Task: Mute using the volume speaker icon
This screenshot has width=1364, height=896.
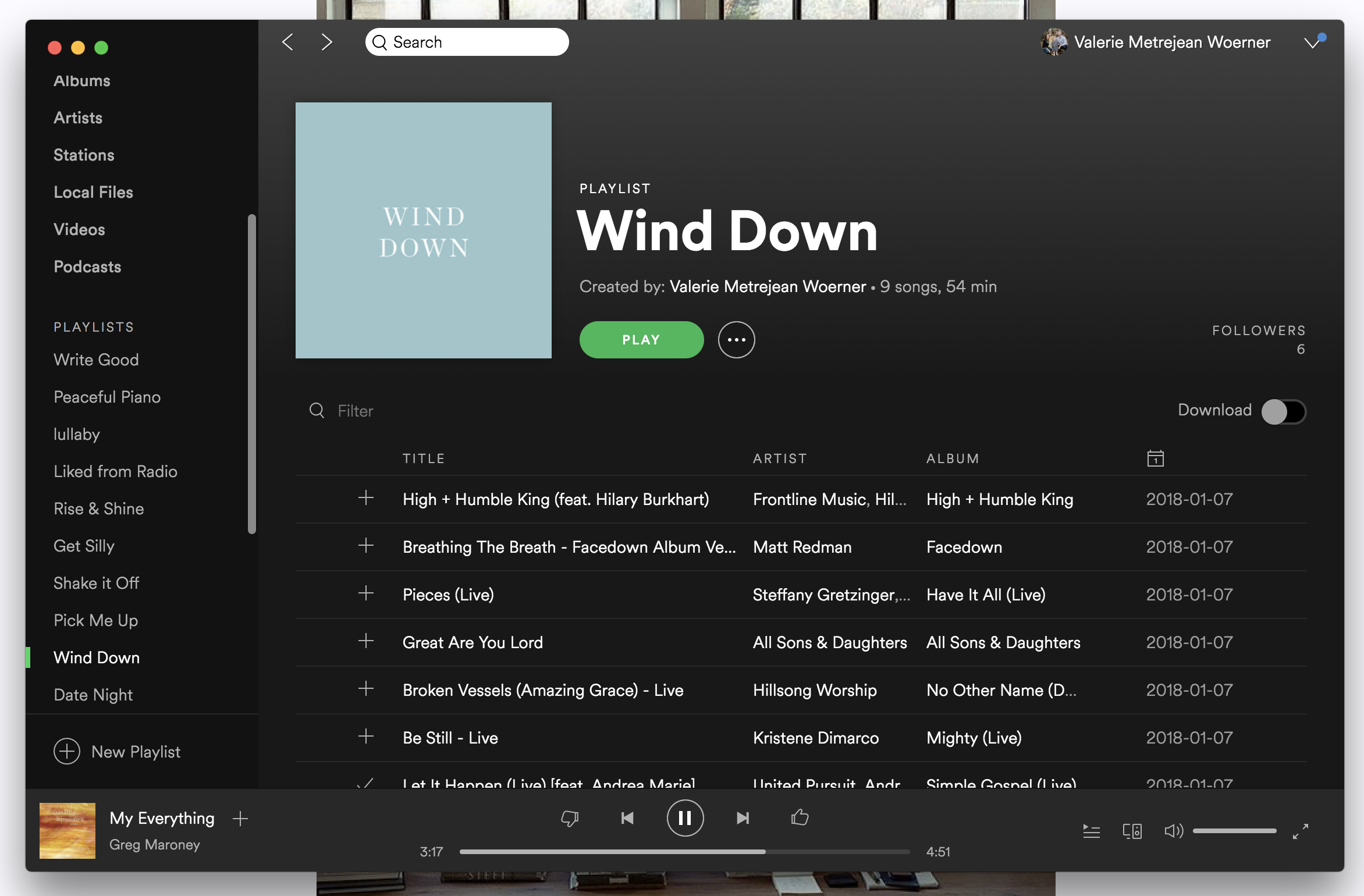Action: [1173, 831]
